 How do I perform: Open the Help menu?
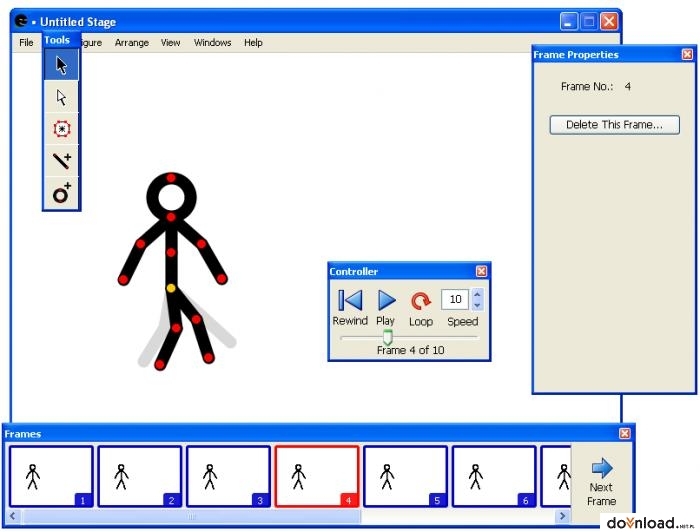253,42
